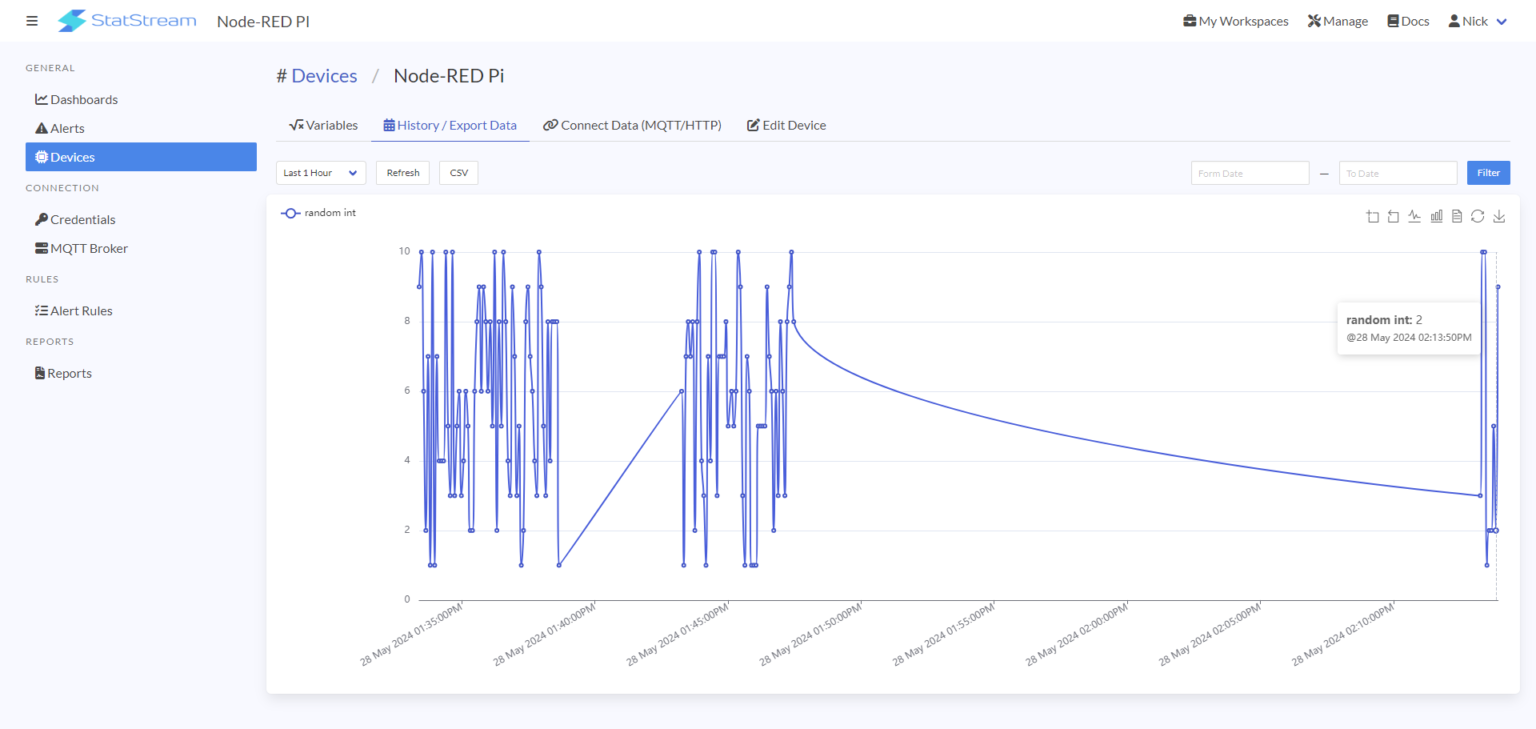Click the zoom reset icon
This screenshot has width=1536, height=729.
[x=1393, y=216]
